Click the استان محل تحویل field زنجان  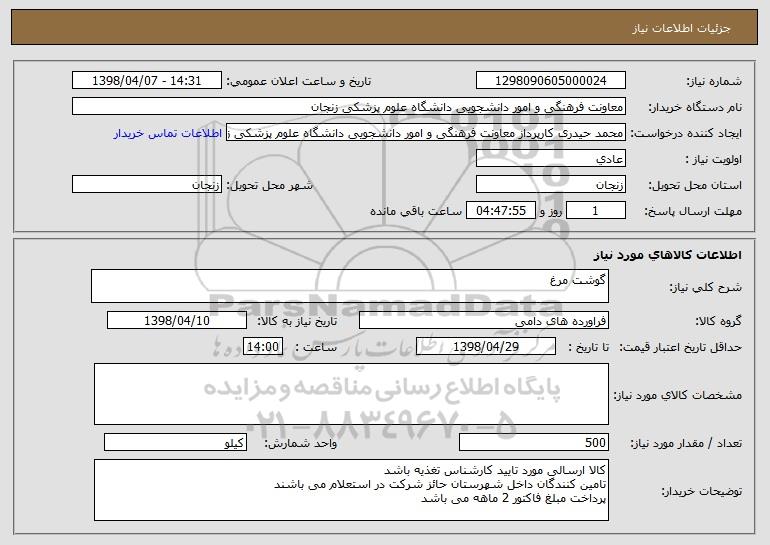coord(550,185)
